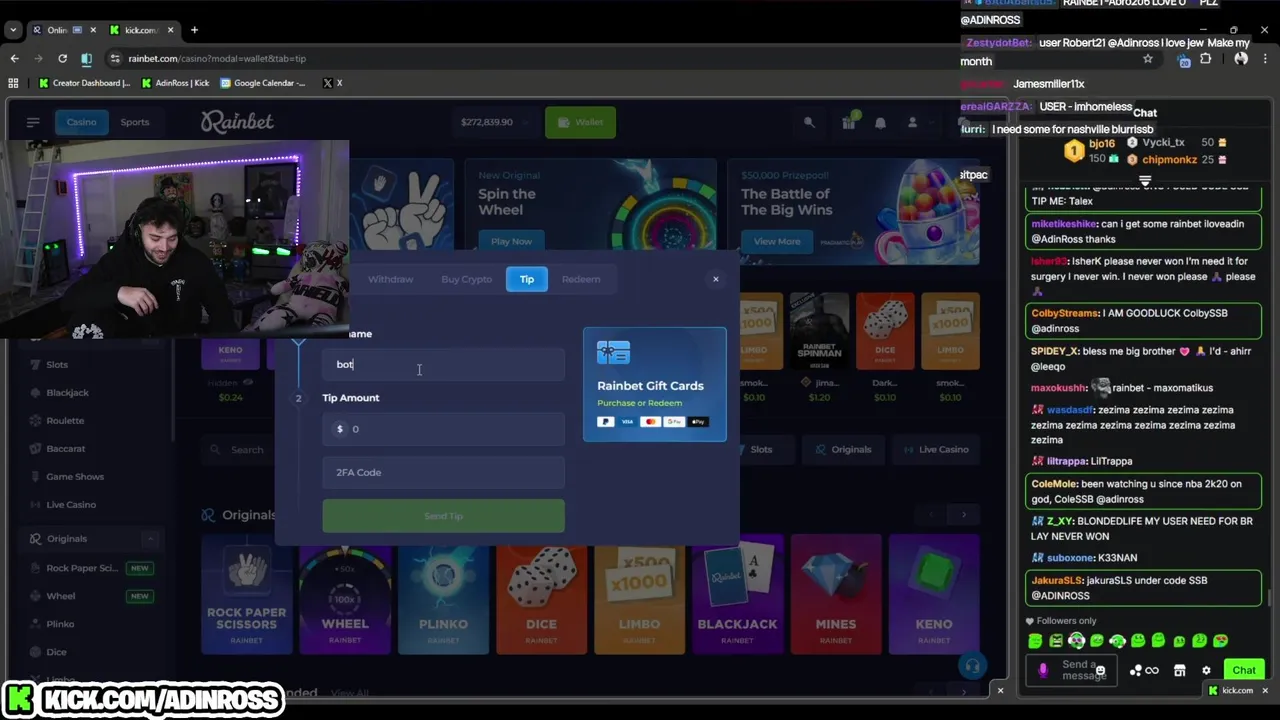Open Creator Dashboard bookmark
The height and width of the screenshot is (720, 1280).
[x=85, y=83]
